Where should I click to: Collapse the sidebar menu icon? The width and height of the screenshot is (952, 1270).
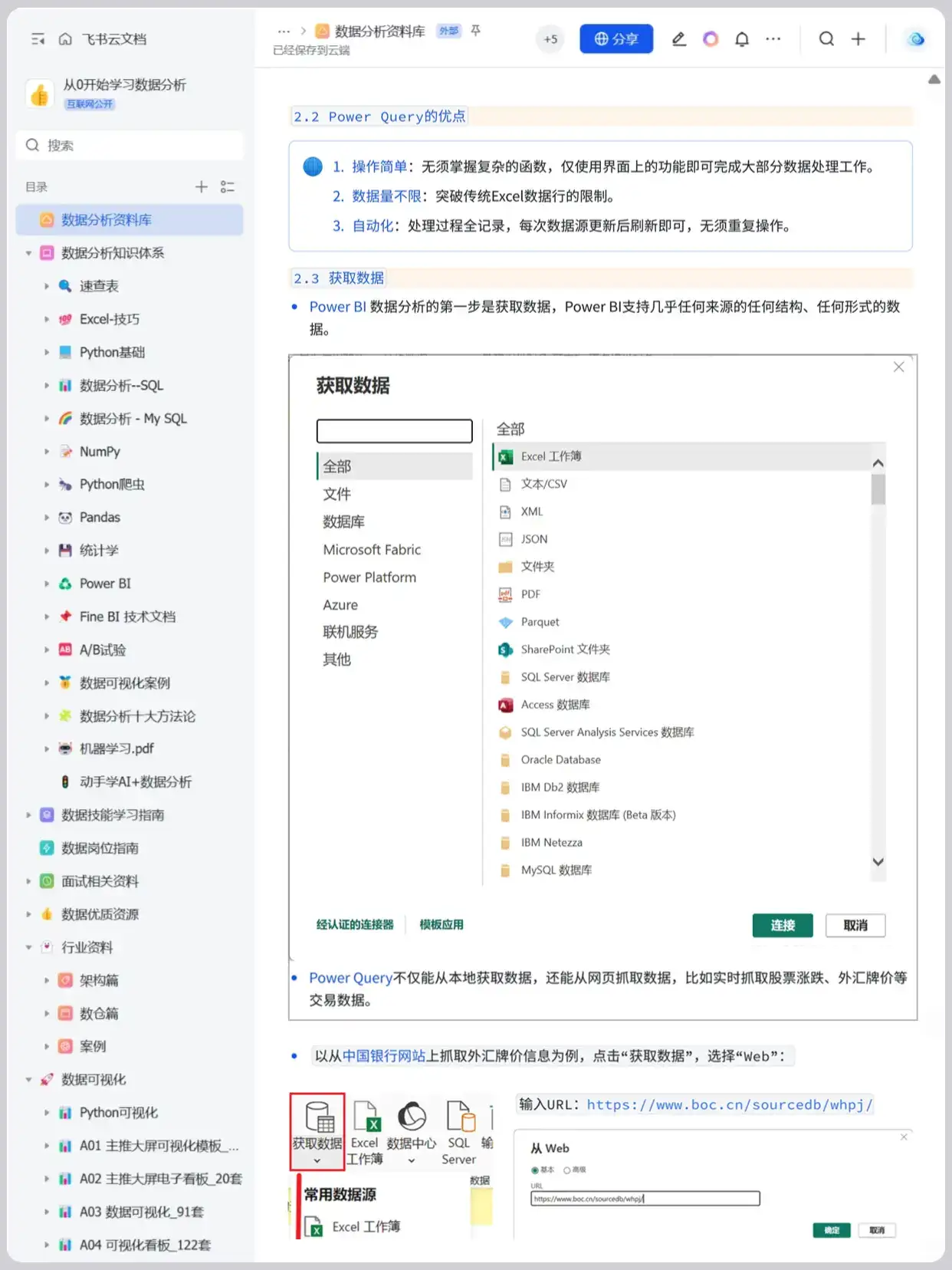point(38,39)
